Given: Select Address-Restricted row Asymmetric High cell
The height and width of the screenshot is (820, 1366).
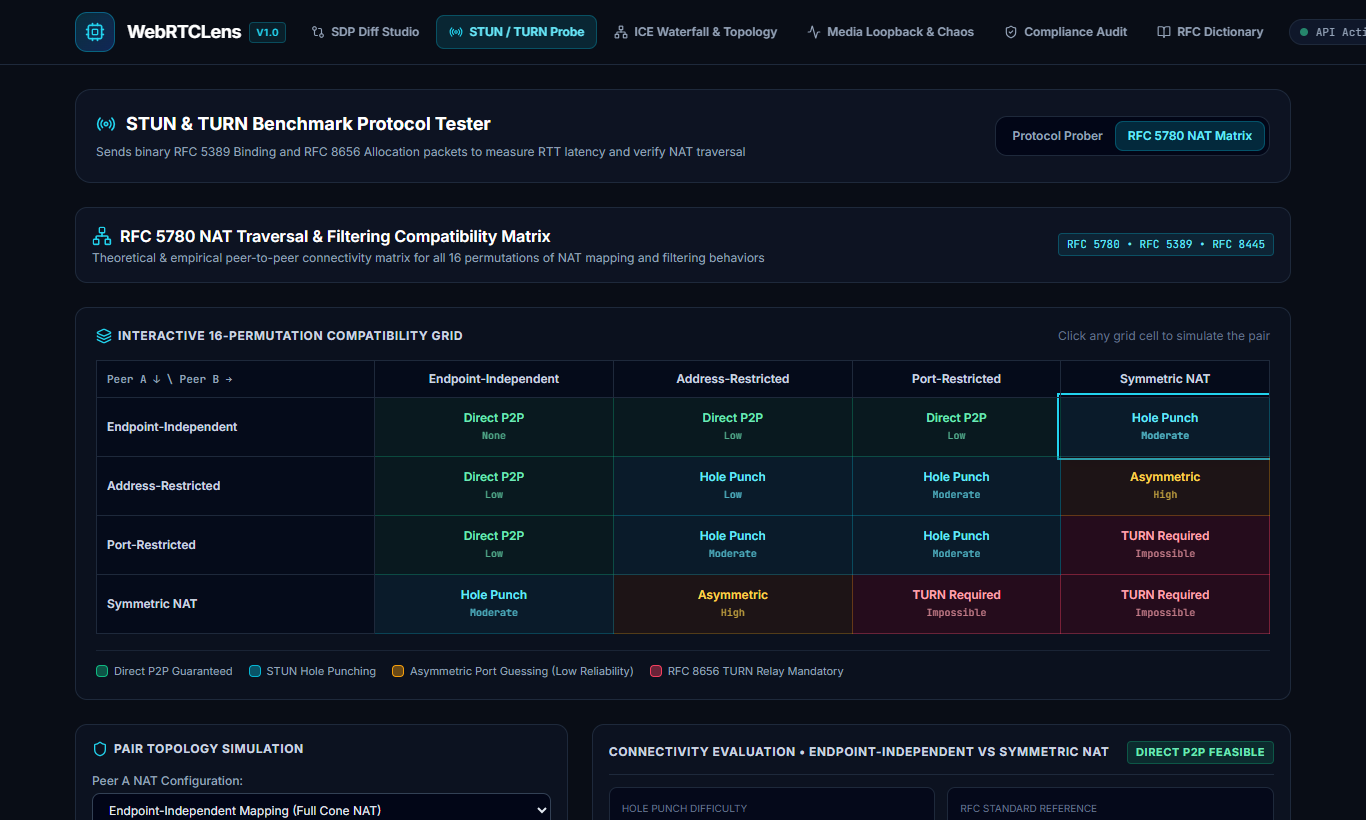Looking at the screenshot, I should click(1165, 486).
